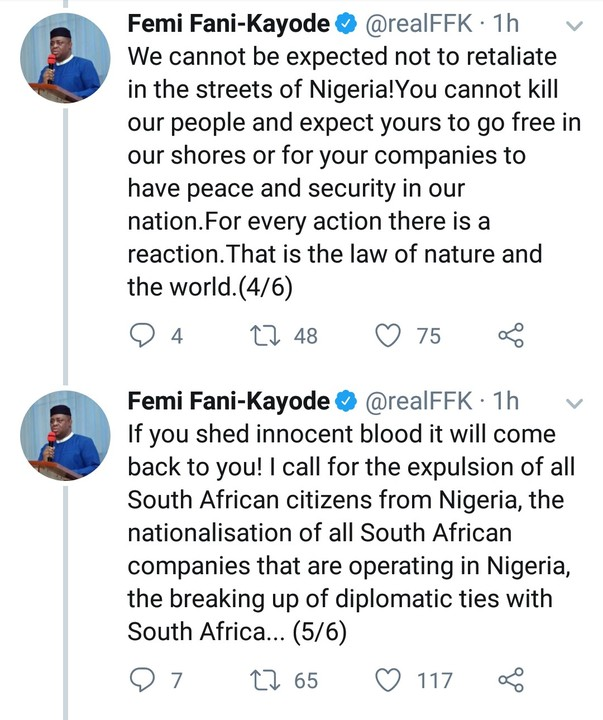Image resolution: width=603 pixels, height=720 pixels.
Task: Open the profile picture on the second tweet
Action: 65,435
